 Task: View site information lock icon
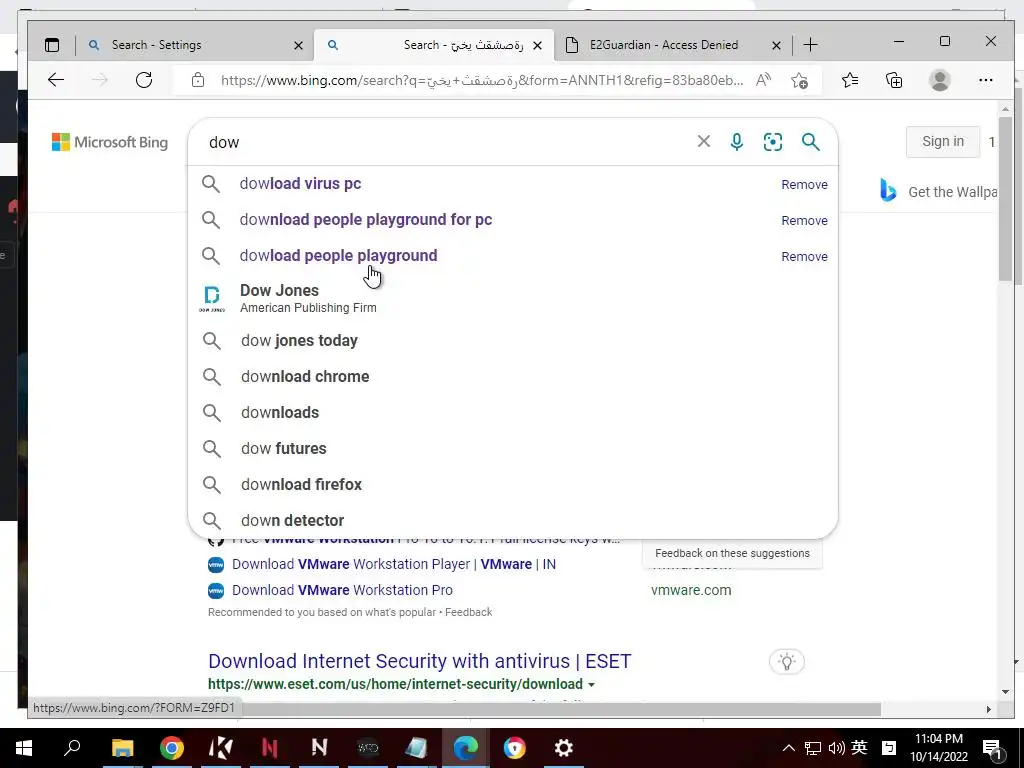pos(198,80)
